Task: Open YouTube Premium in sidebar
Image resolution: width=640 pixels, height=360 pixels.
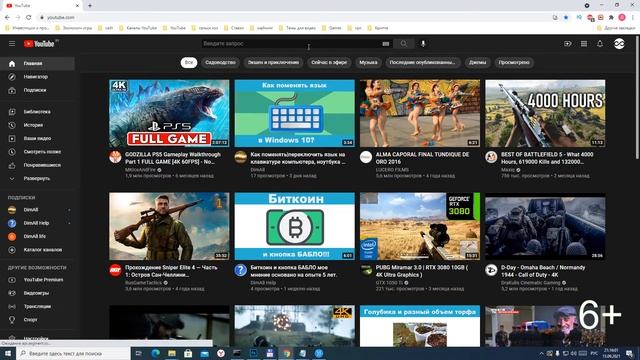Action: [x=37, y=280]
